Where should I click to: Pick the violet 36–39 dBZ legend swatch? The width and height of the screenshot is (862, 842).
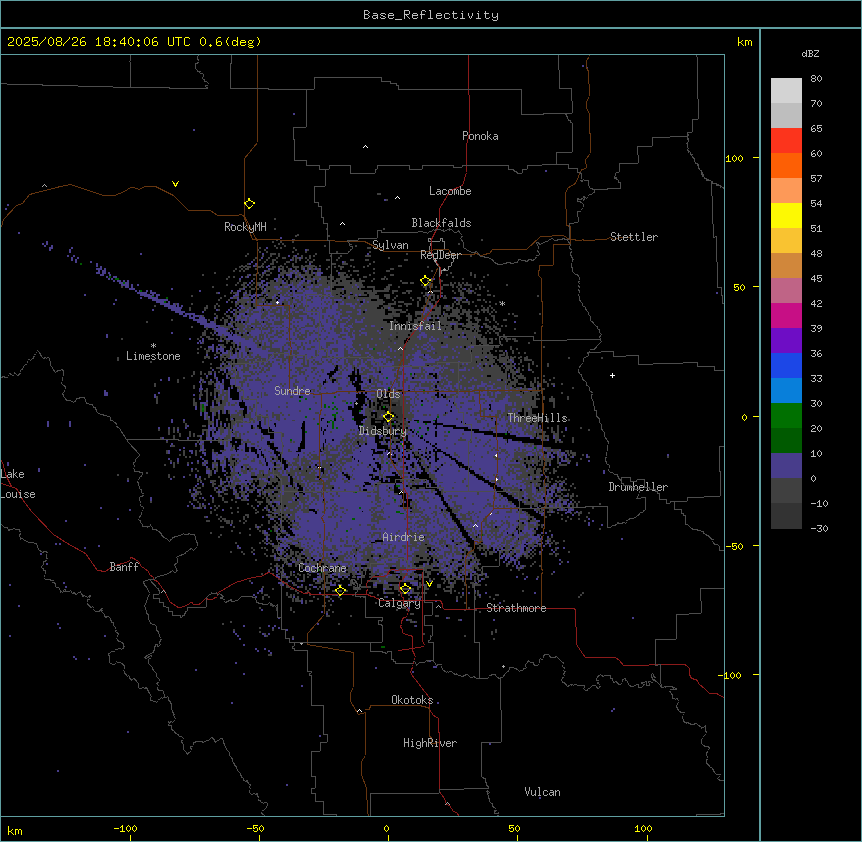[x=786, y=341]
